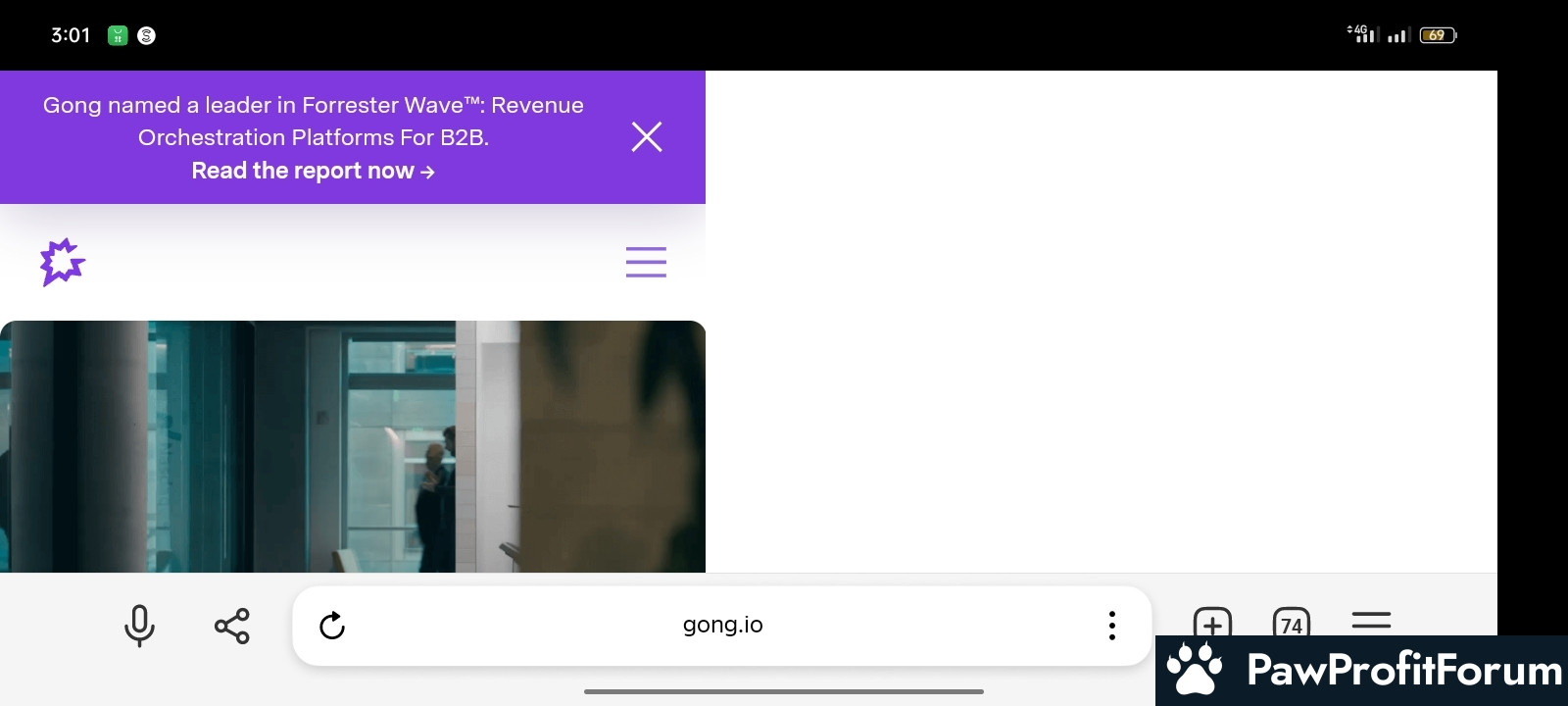
Task: Tap the second signal bars icon
Action: [x=1398, y=35]
